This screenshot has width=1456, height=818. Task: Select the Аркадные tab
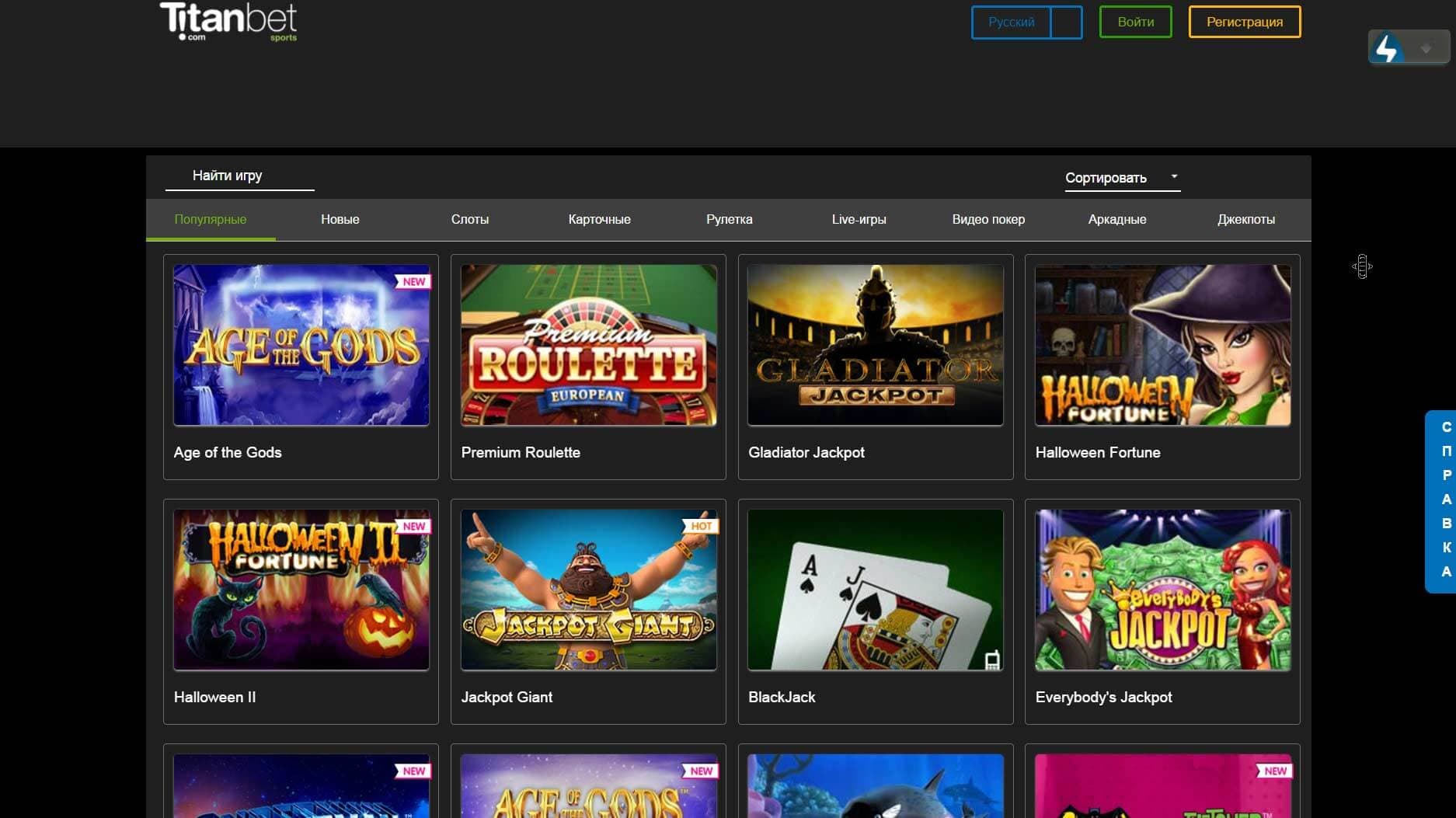click(x=1117, y=219)
